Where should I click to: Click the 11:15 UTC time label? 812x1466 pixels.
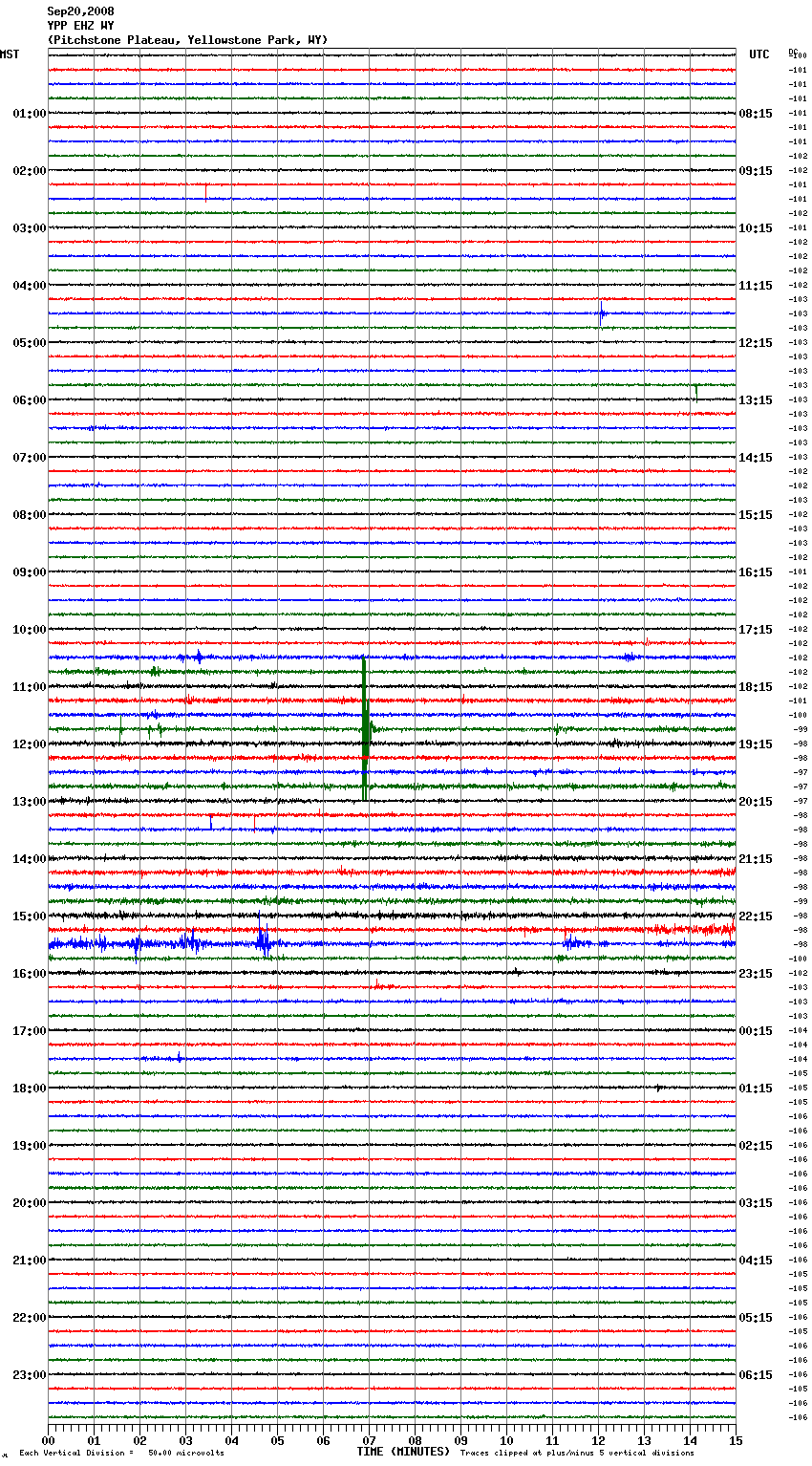click(x=756, y=286)
